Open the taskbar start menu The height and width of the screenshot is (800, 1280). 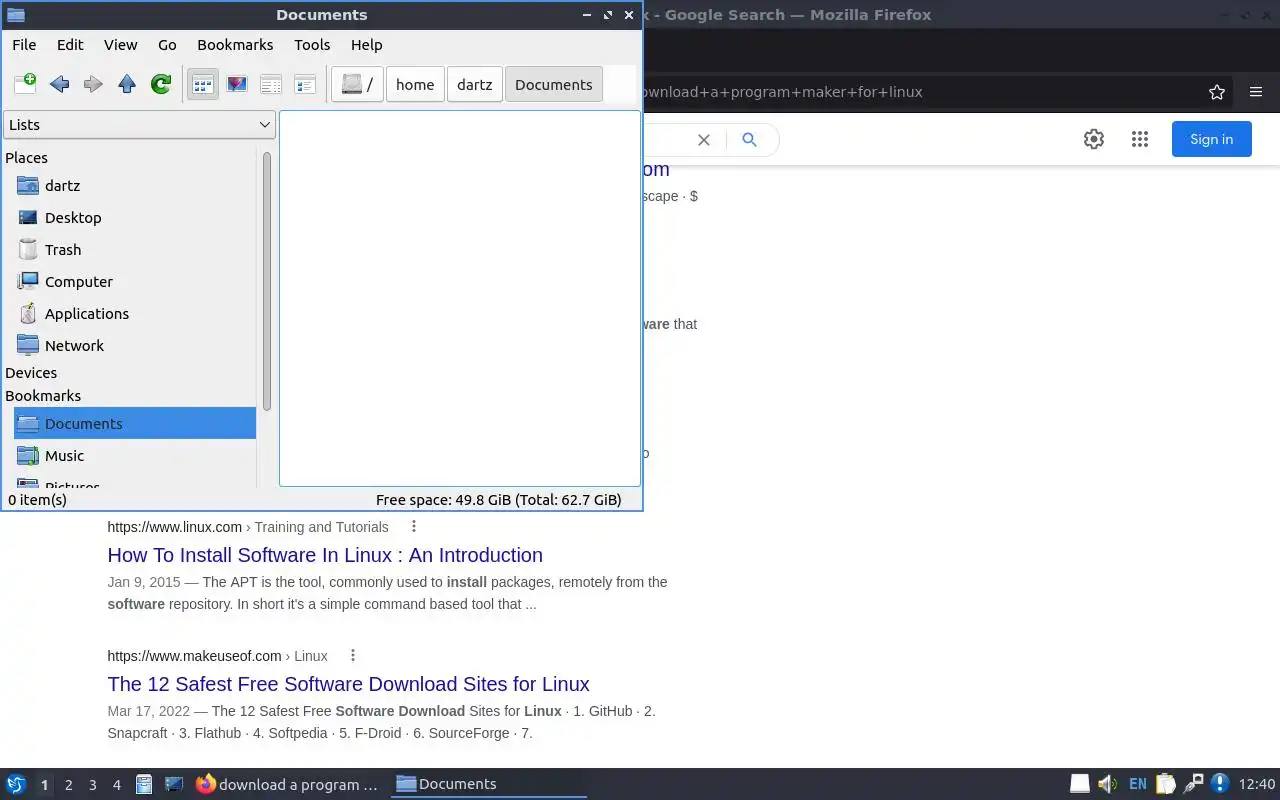pyautogui.click(x=16, y=784)
